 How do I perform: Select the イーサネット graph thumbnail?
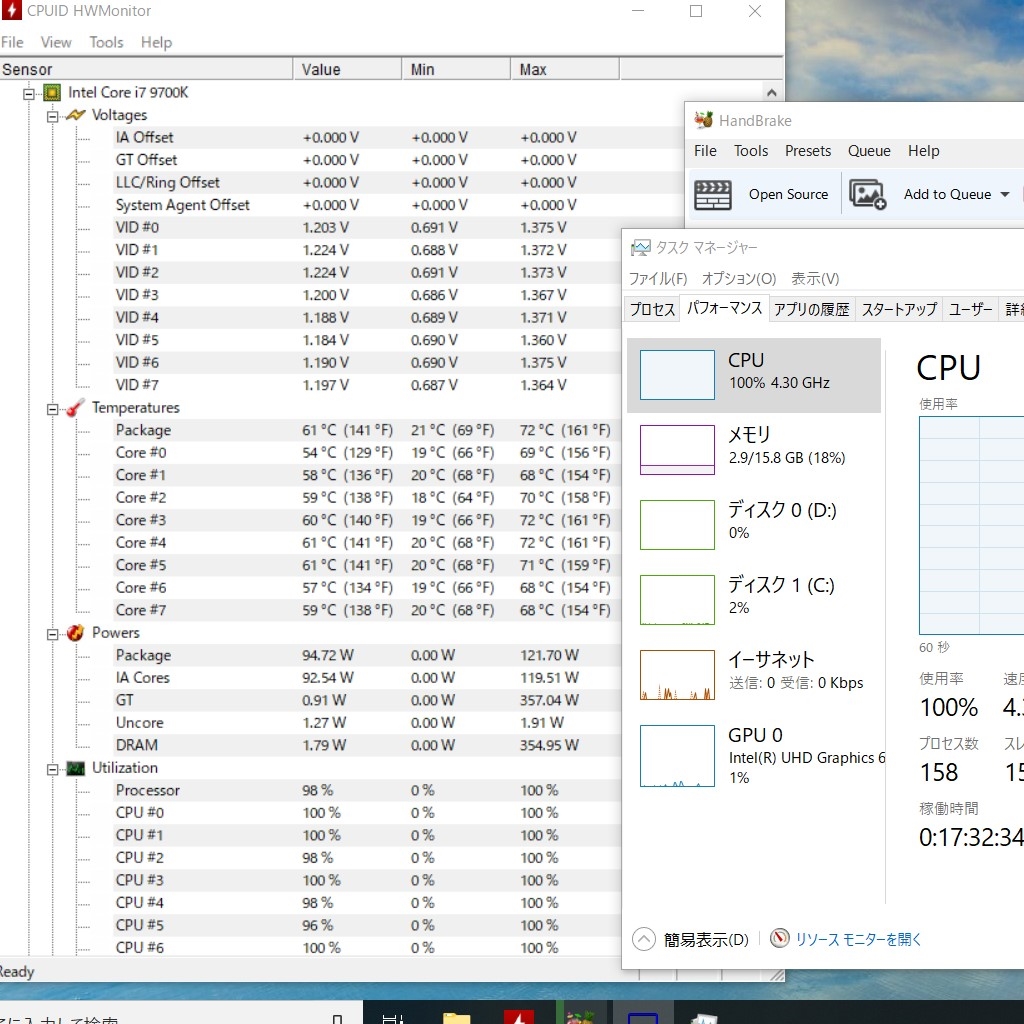pos(677,675)
